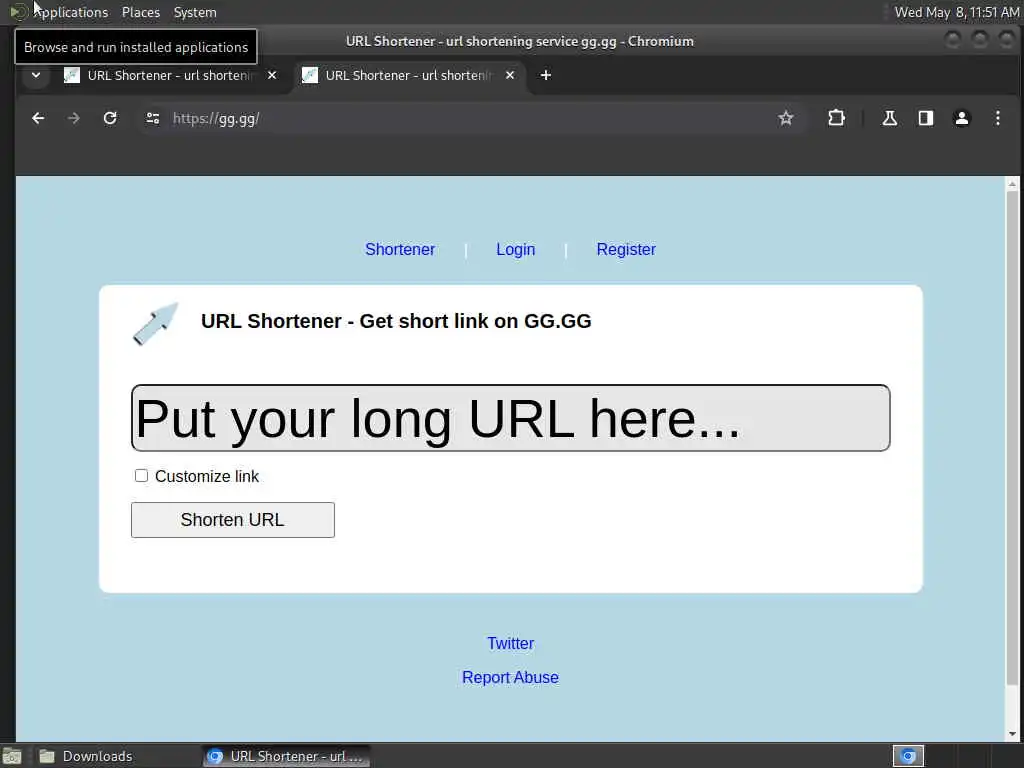1024x768 pixels.
Task: Open the Twitter link
Action: click(x=511, y=643)
